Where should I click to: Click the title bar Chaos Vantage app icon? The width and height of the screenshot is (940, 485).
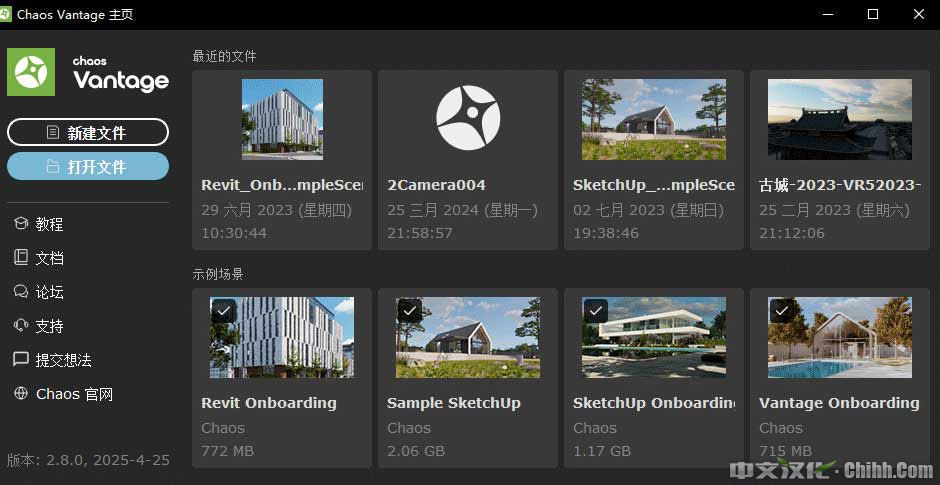click(x=10, y=14)
